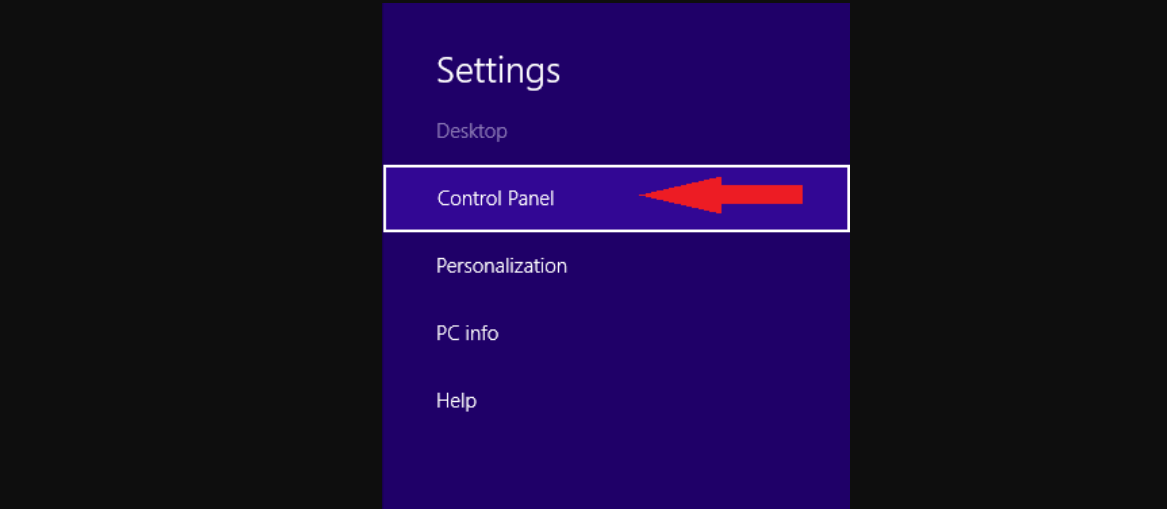Click the dark area left of Settings pane
1167x509 pixels.
(191, 254)
